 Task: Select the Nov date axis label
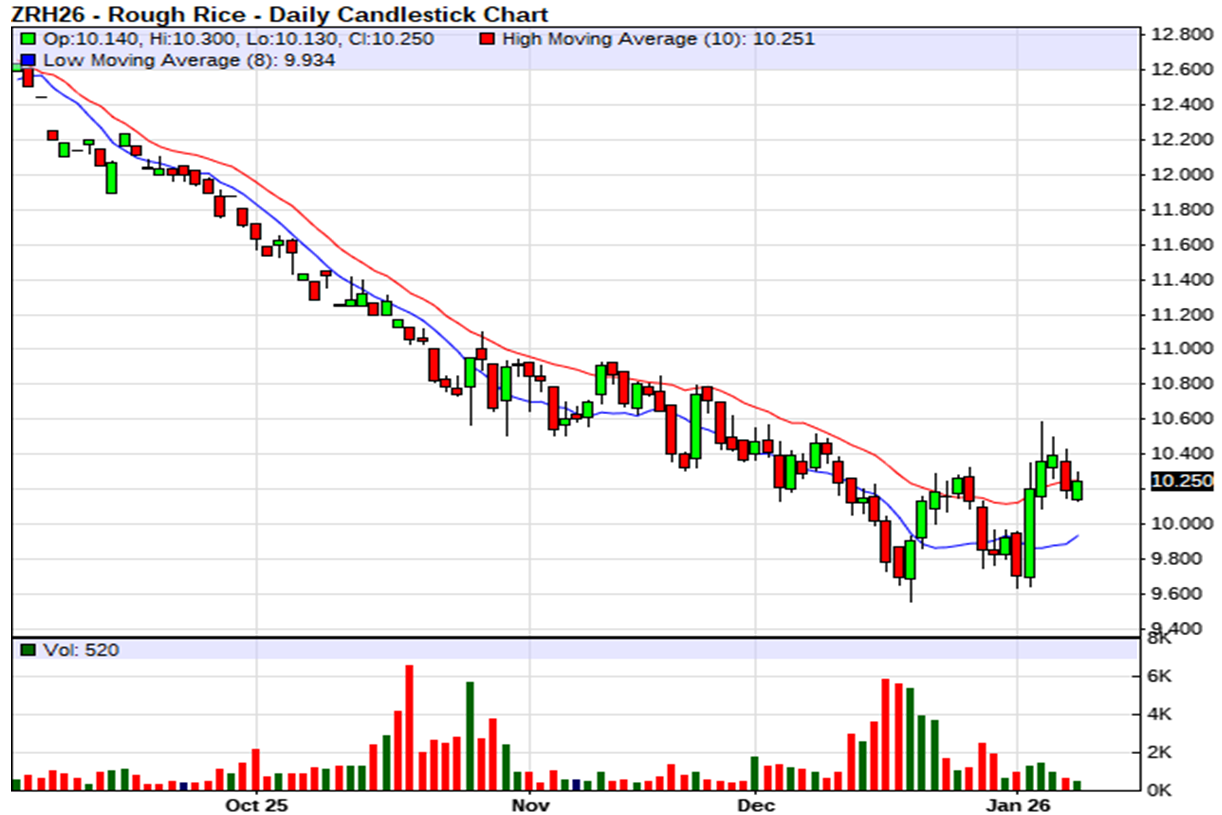(x=530, y=805)
